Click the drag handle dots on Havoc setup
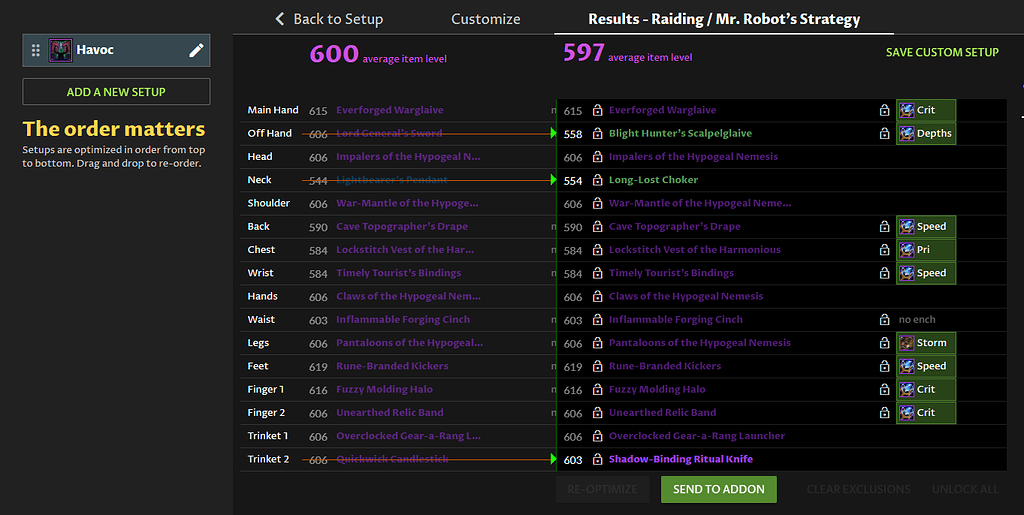The width and height of the screenshot is (1024, 515). pos(36,50)
